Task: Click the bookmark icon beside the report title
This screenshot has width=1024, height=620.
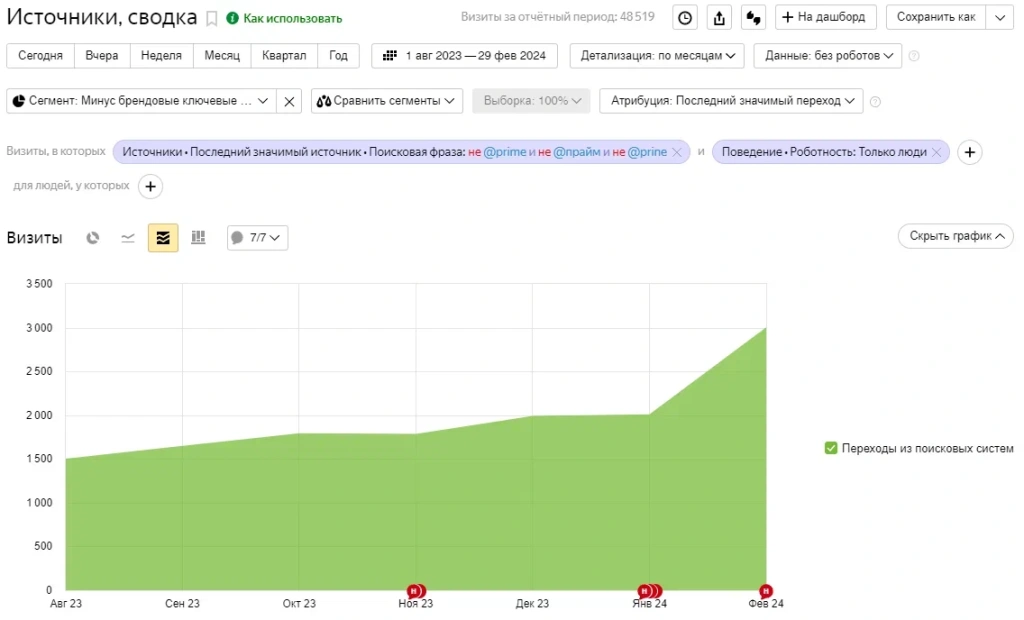Action: click(x=211, y=17)
